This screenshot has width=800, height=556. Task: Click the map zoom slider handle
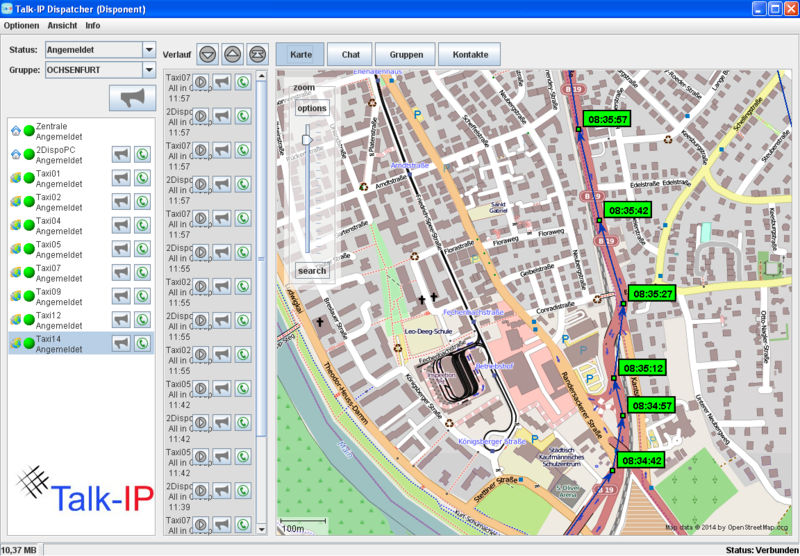[x=307, y=139]
